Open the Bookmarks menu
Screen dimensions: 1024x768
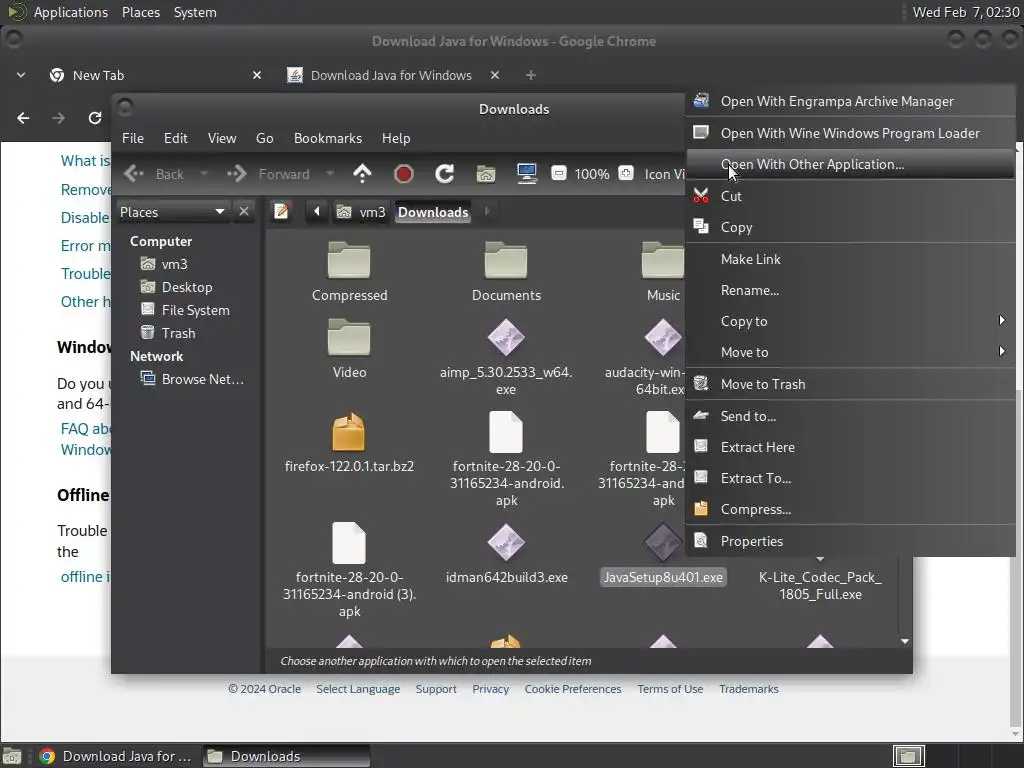pyautogui.click(x=328, y=138)
